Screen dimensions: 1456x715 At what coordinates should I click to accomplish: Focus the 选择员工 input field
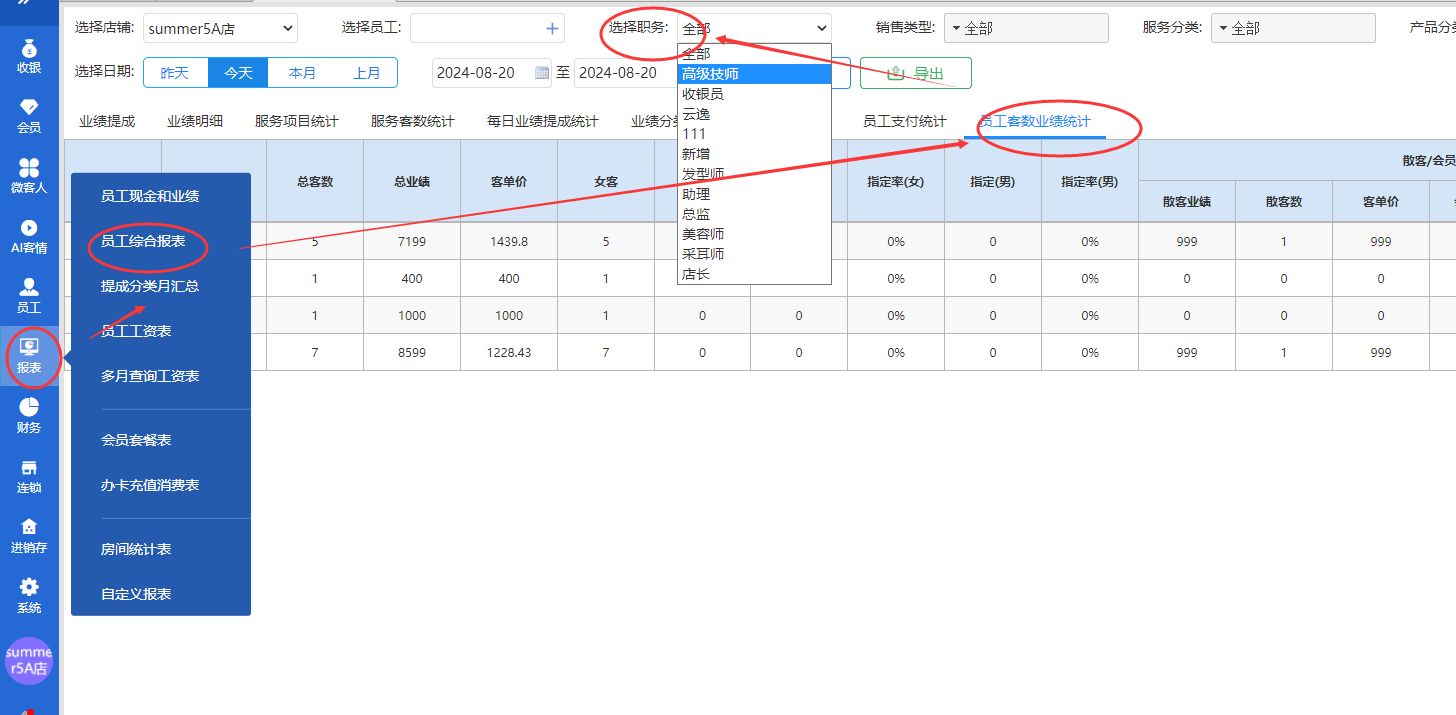click(487, 28)
